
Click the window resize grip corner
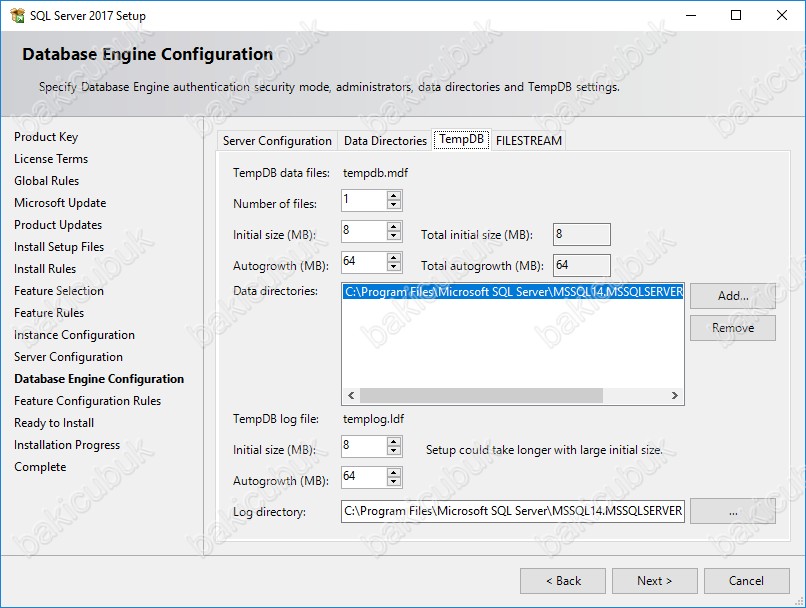799,601
